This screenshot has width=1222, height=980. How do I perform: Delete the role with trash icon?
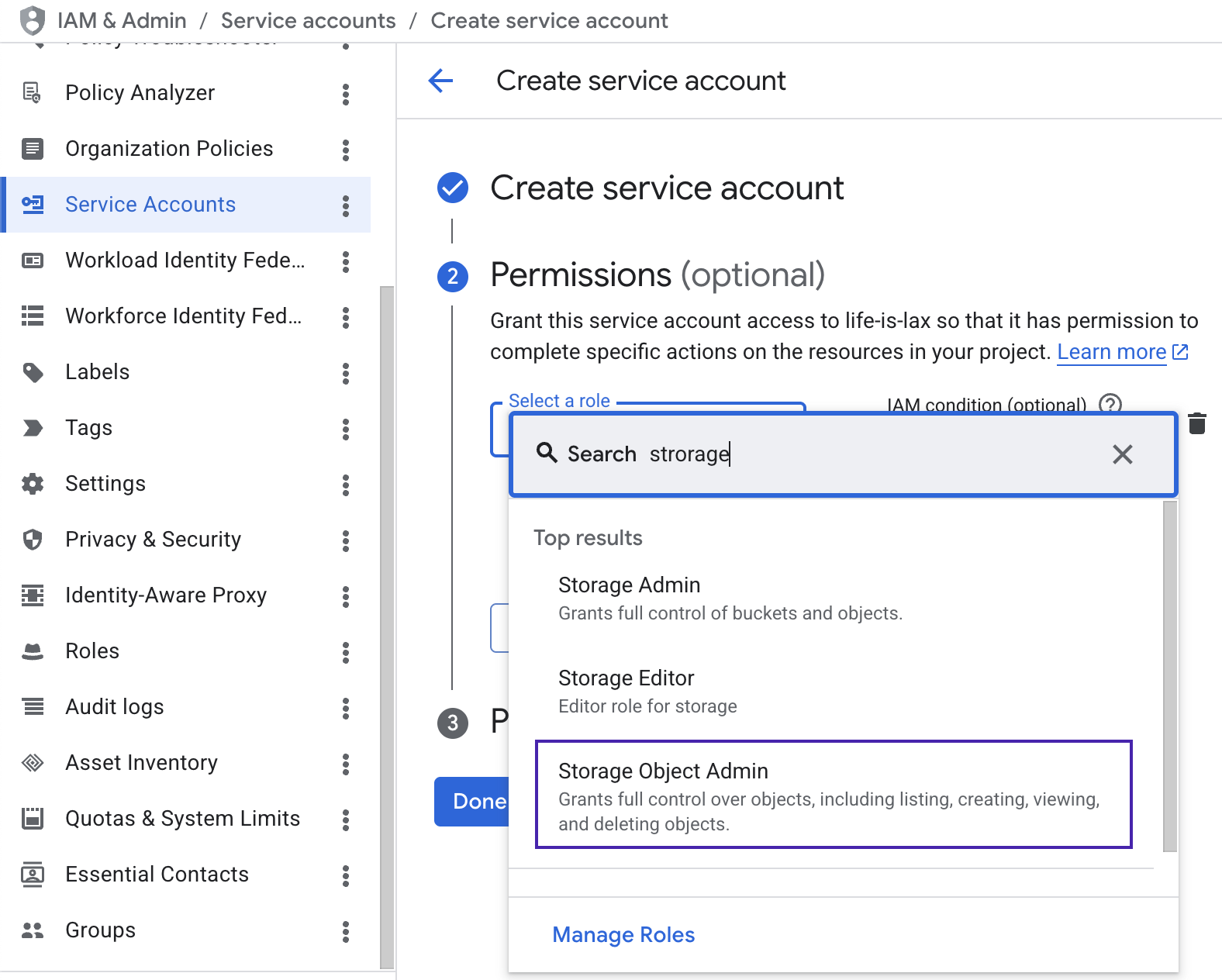tap(1197, 423)
